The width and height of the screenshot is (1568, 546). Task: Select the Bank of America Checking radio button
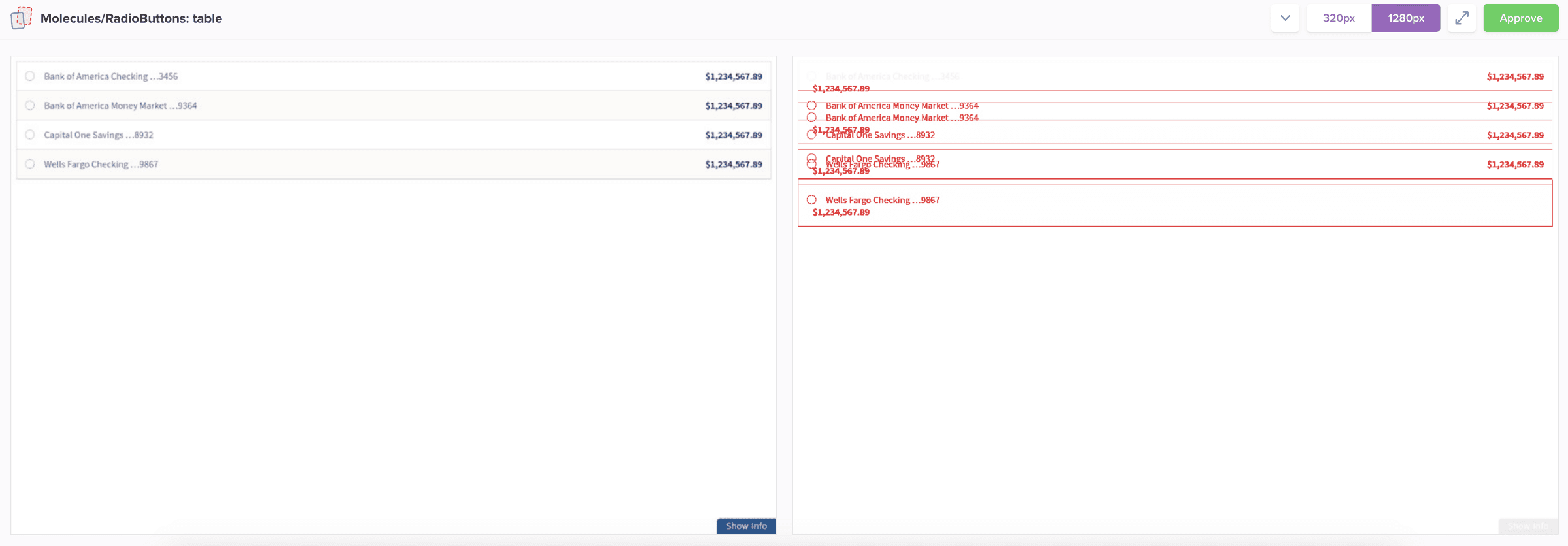click(30, 76)
